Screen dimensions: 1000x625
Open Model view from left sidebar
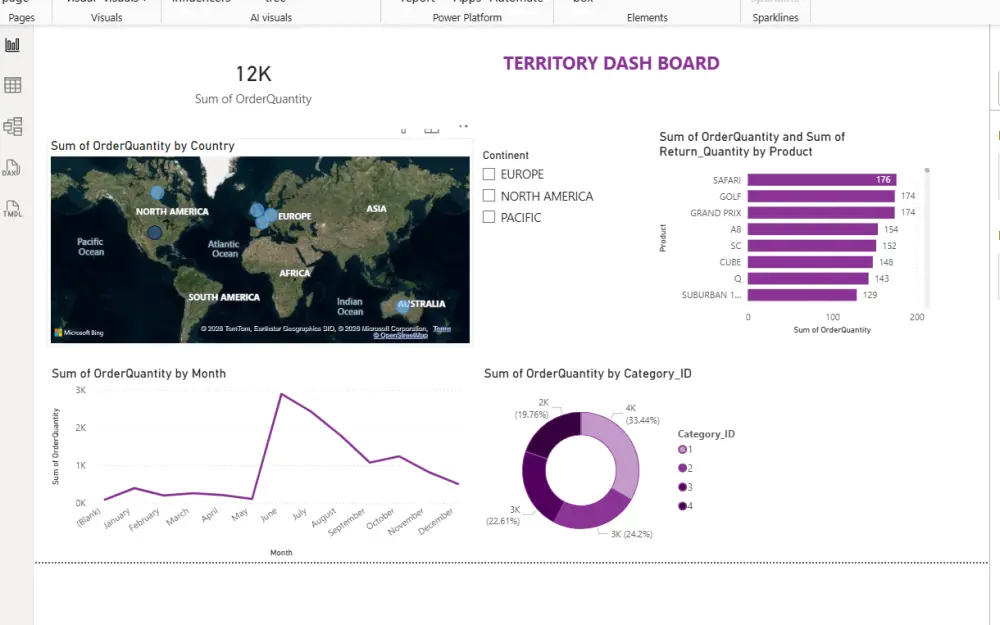12,126
